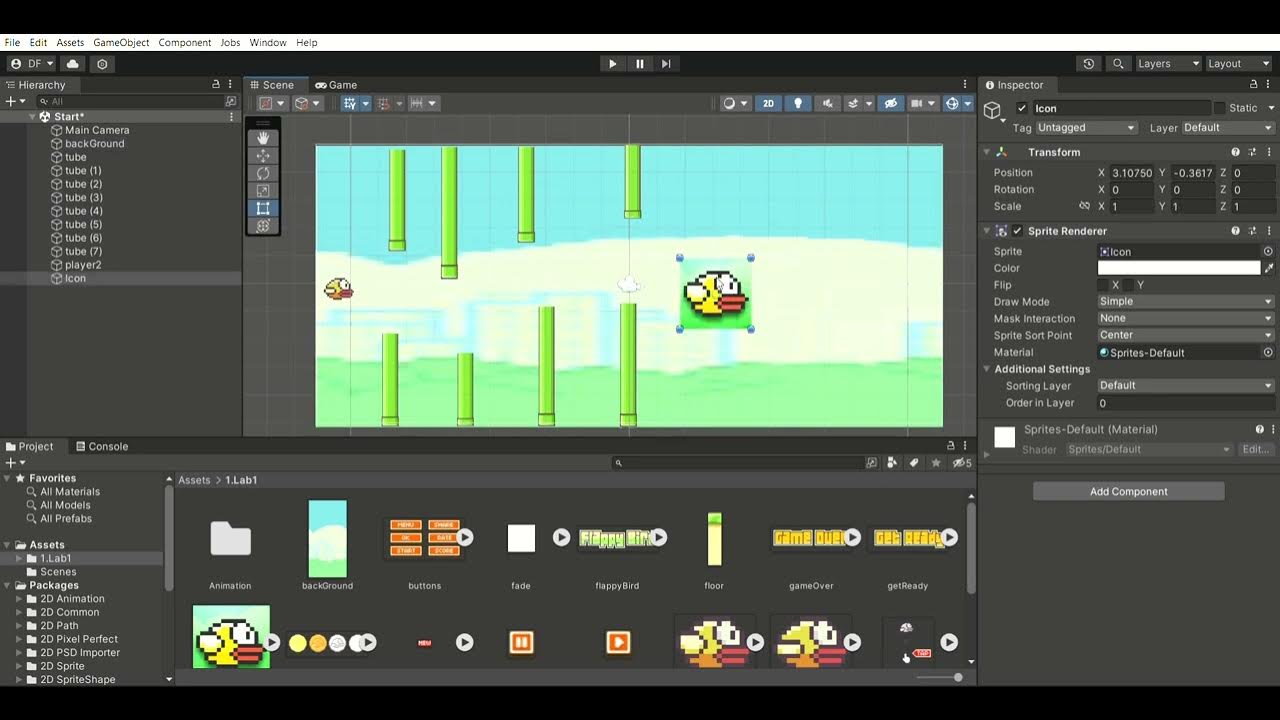Toggle hidden objects visibility in Scene
Image resolution: width=1280 pixels, height=720 pixels.
[x=889, y=103]
